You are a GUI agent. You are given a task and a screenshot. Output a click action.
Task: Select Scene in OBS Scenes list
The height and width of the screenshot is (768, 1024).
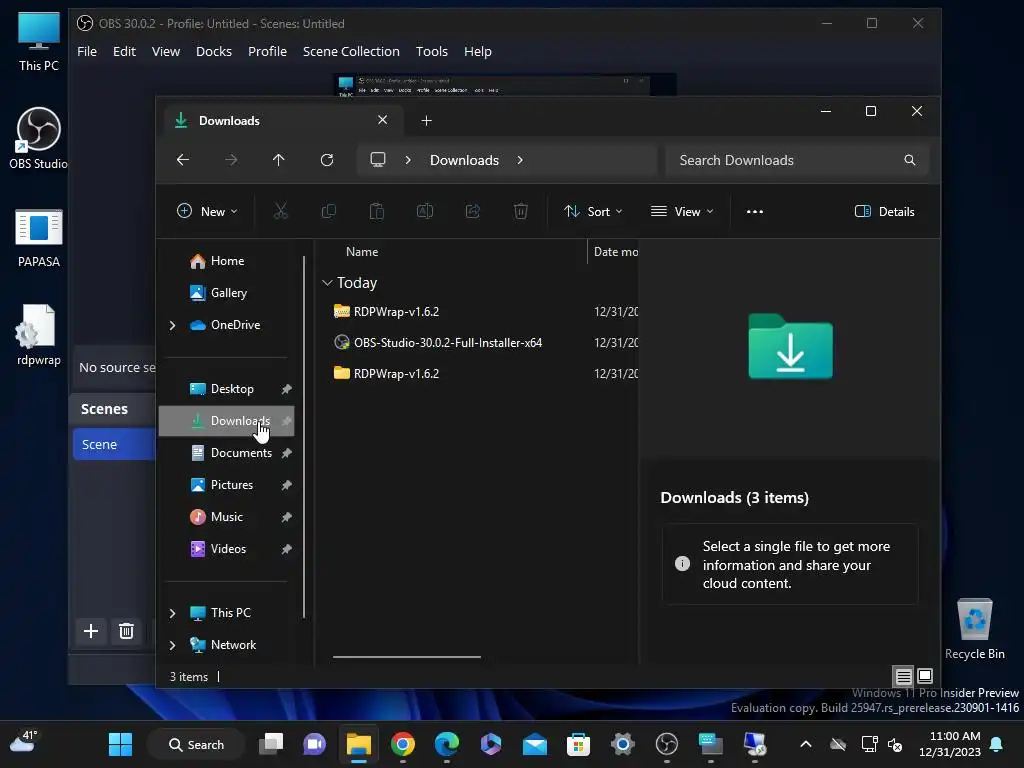click(114, 445)
